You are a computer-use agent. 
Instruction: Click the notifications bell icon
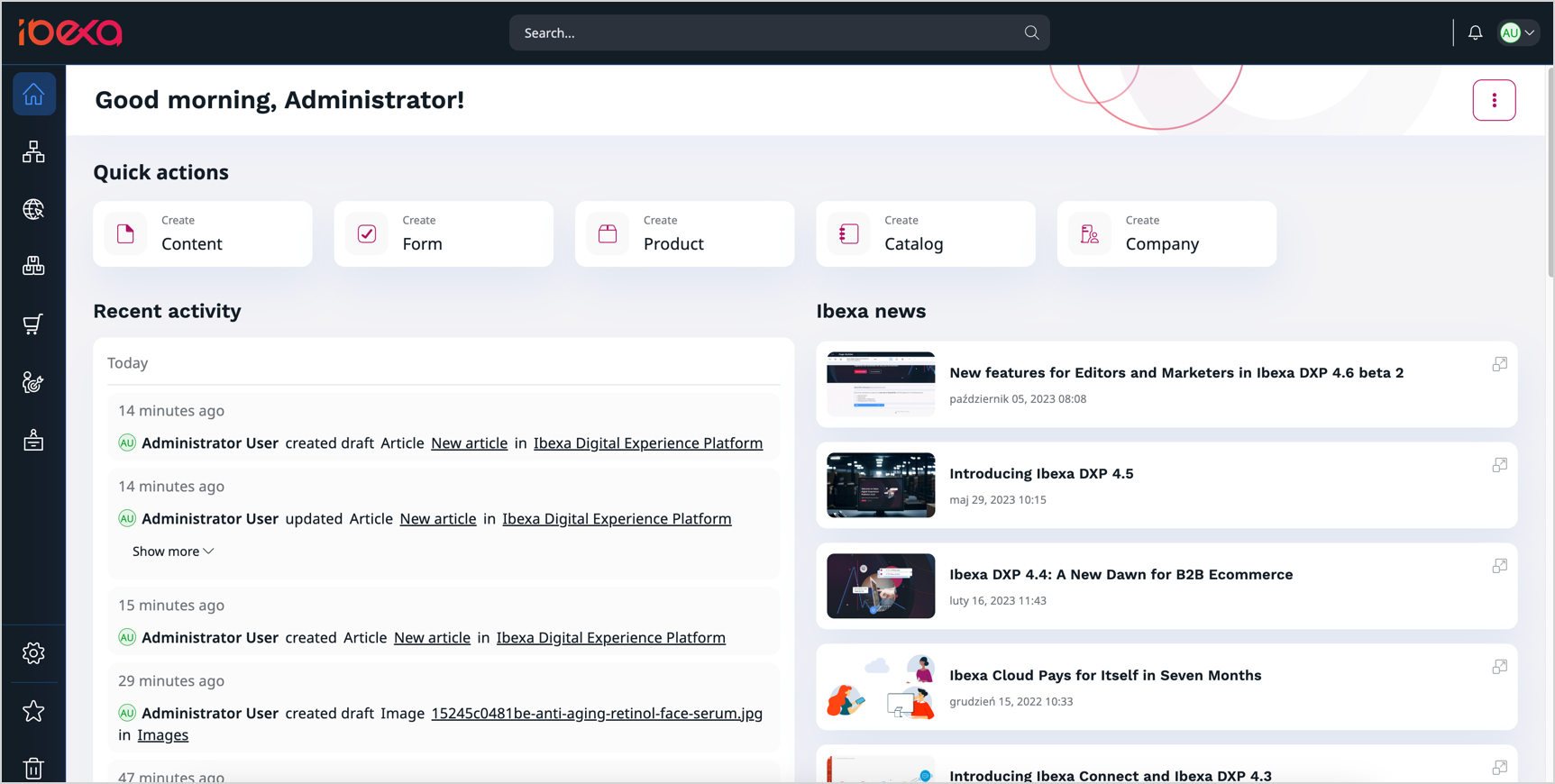(1475, 32)
